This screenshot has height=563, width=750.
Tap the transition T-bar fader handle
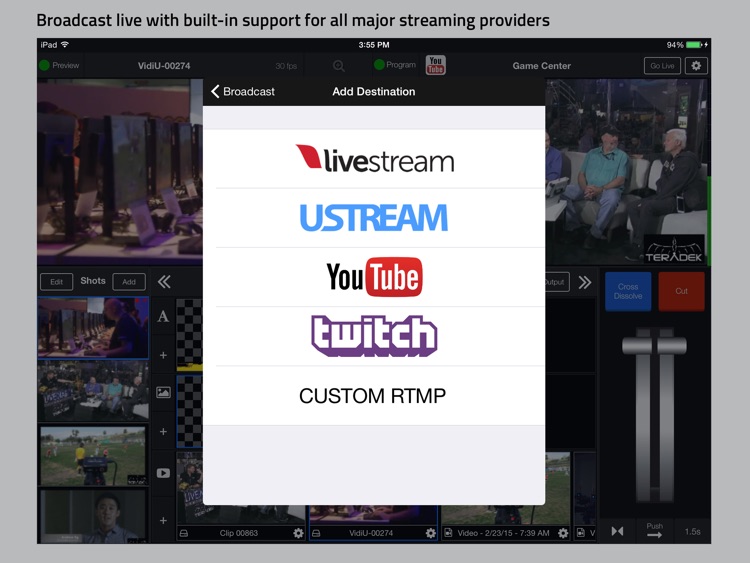(654, 345)
